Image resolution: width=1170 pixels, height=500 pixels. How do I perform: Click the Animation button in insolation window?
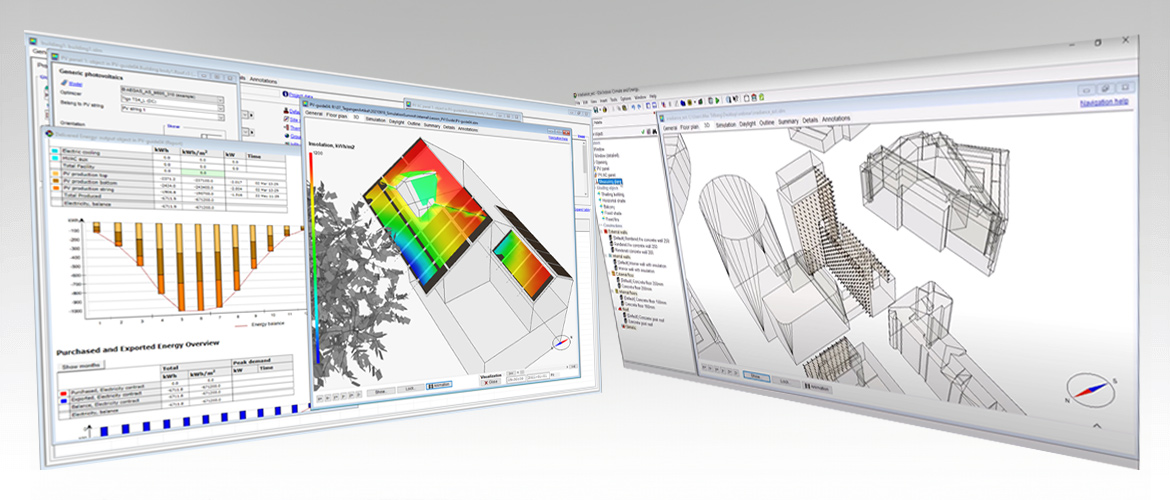pyautogui.click(x=440, y=383)
